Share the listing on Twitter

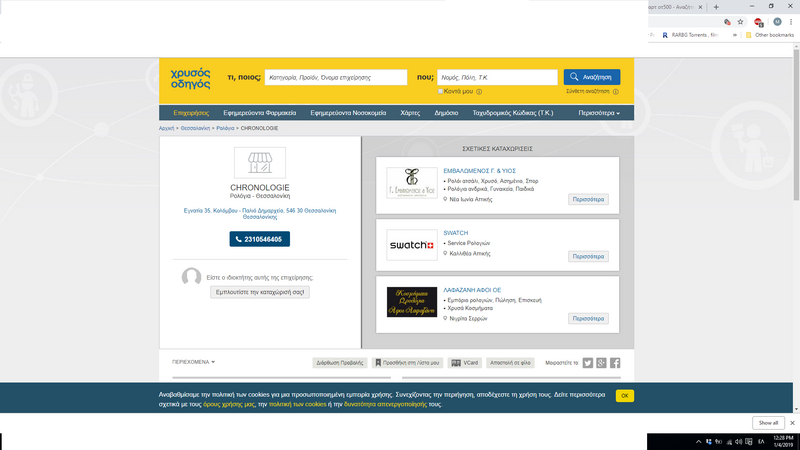pyautogui.click(x=588, y=363)
